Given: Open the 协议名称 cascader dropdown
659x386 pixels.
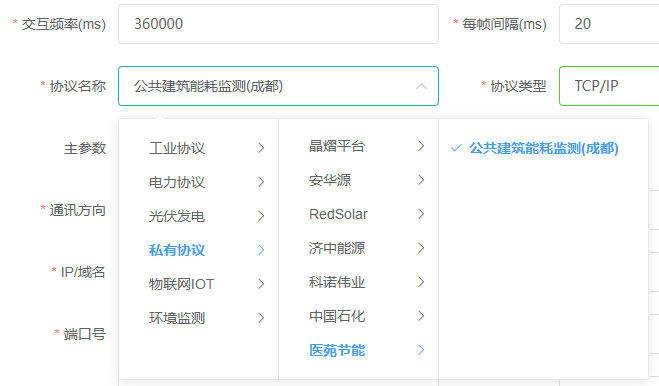Looking at the screenshot, I should pyautogui.click(x=278, y=86).
